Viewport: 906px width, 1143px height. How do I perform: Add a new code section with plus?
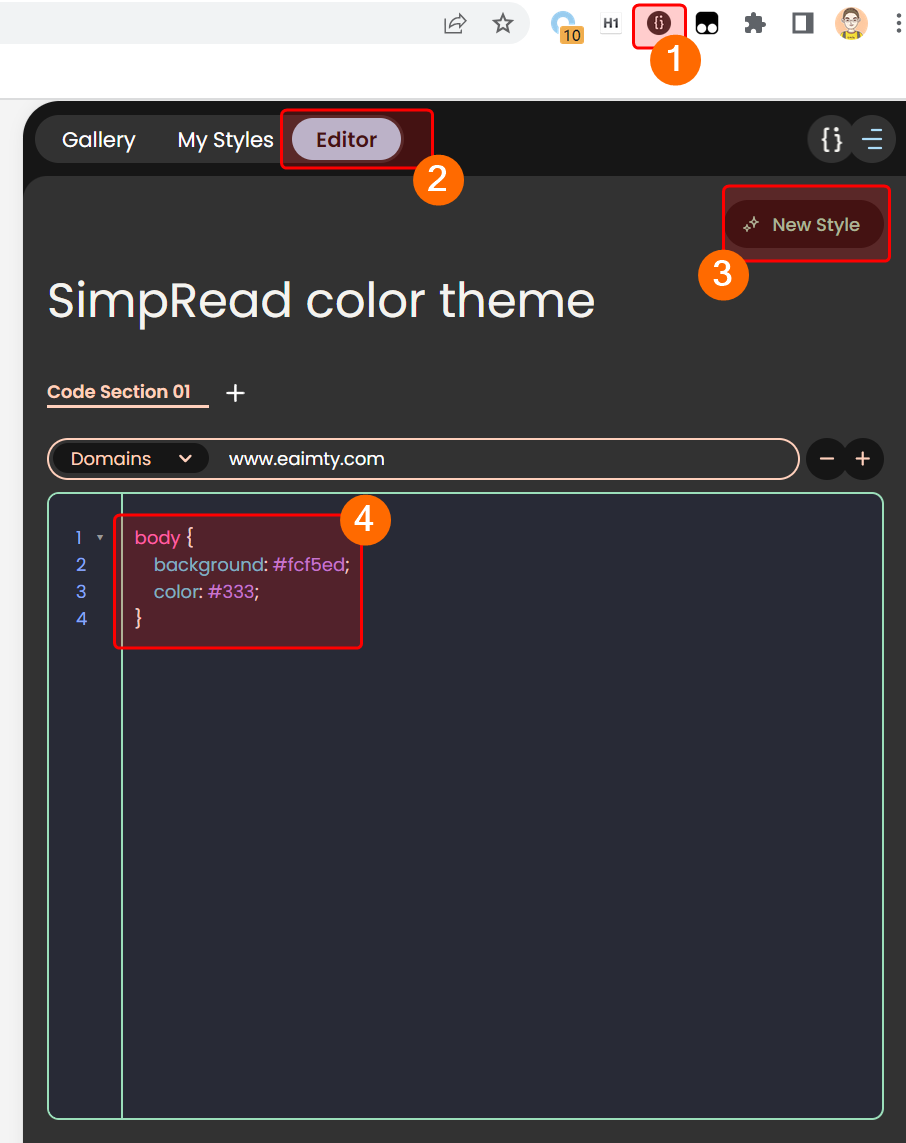(235, 393)
